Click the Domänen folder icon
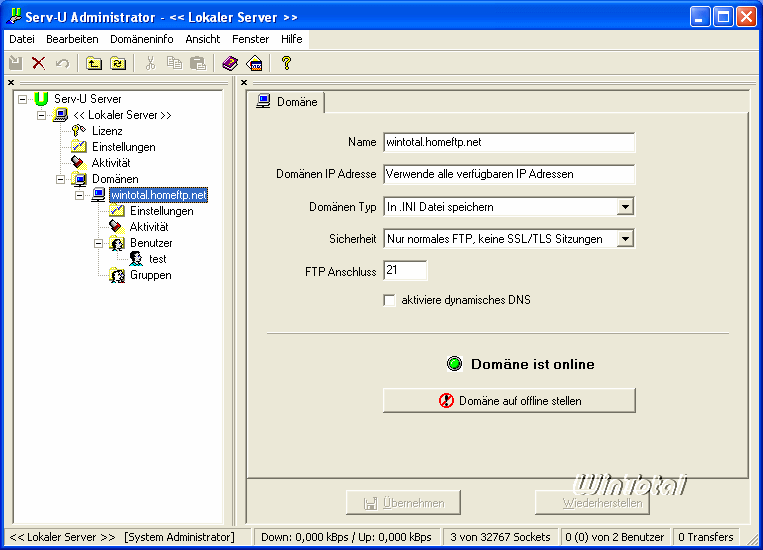 [79, 179]
